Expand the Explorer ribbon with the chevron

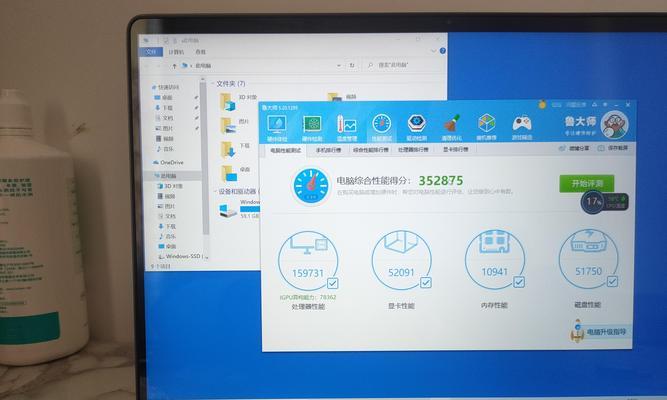(x=433, y=51)
